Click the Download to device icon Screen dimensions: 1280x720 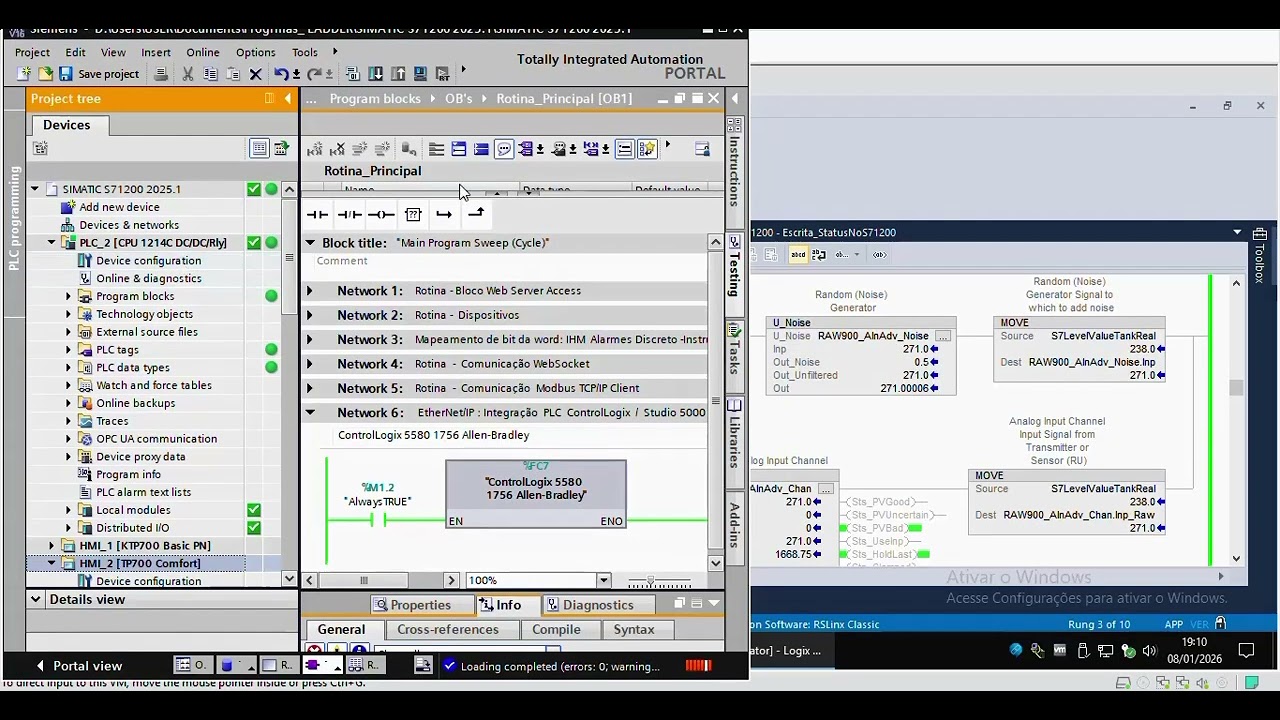coord(376,74)
